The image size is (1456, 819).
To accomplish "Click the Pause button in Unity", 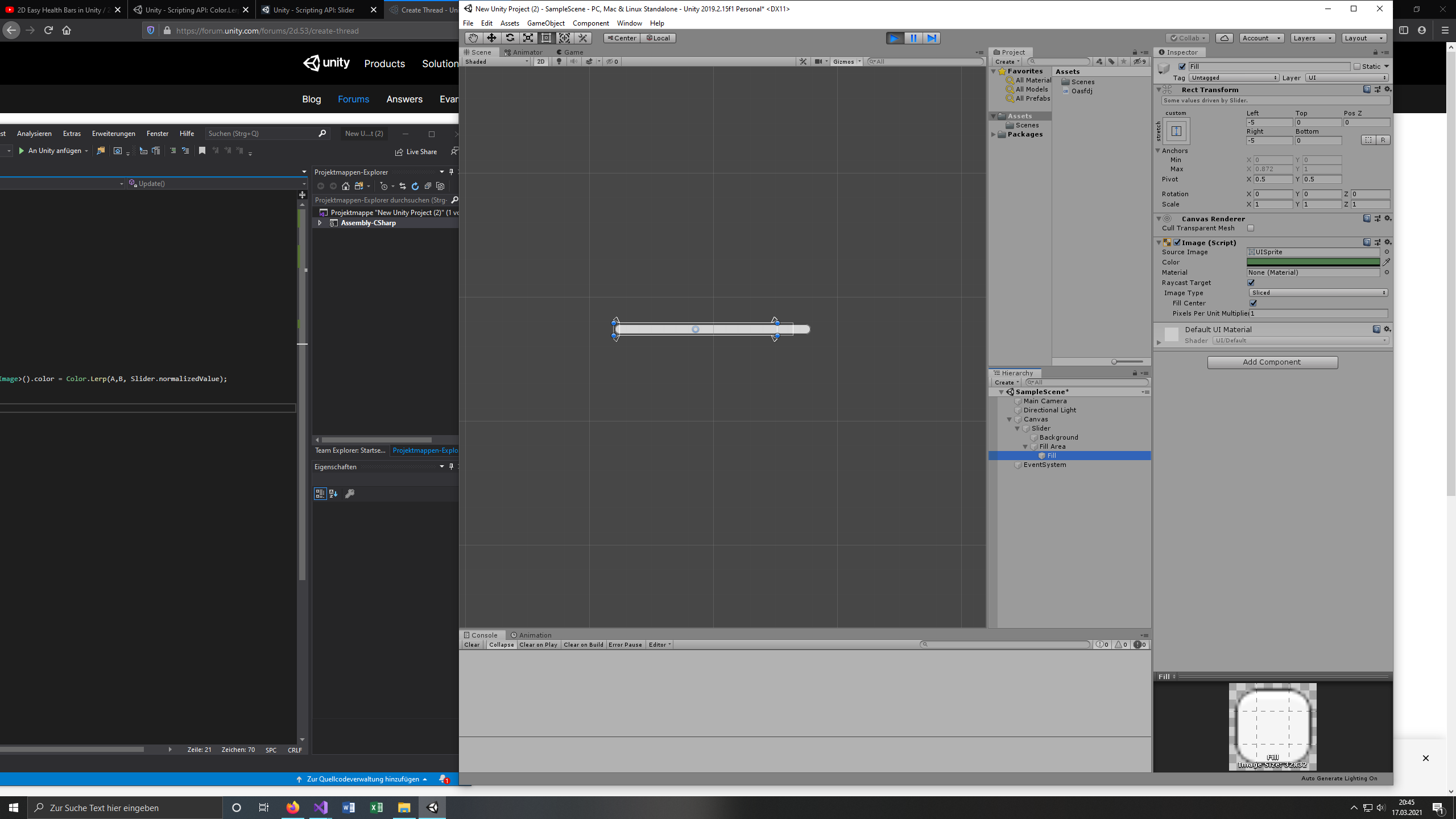I will (913, 38).
